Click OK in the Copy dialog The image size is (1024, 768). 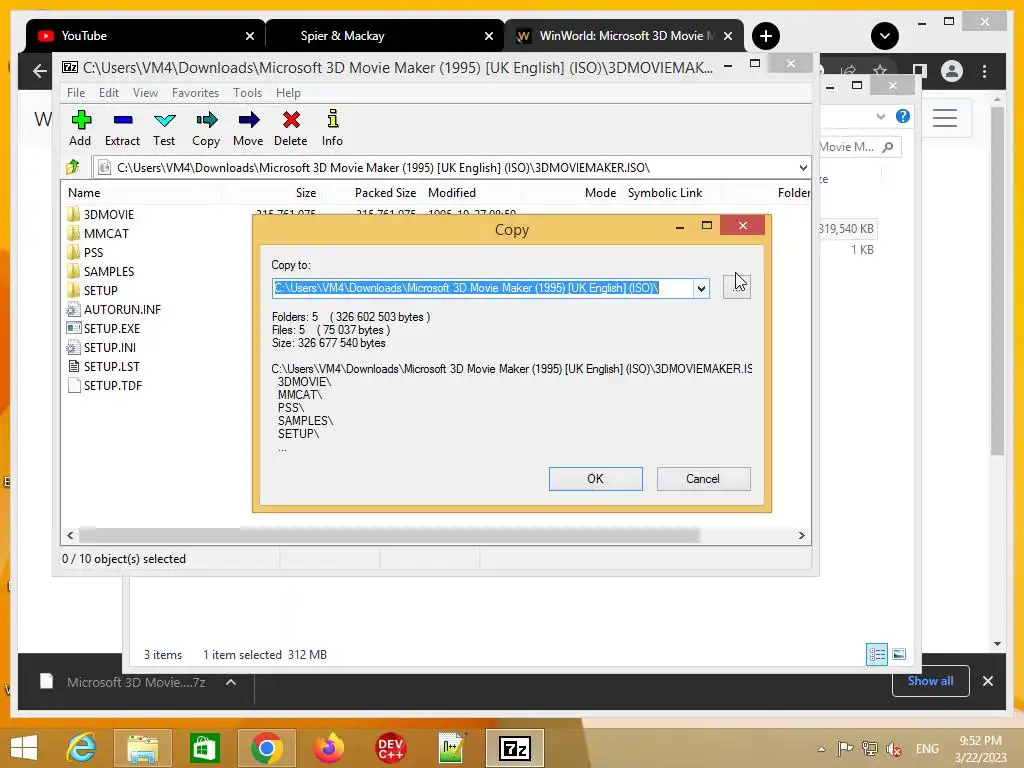(x=596, y=479)
